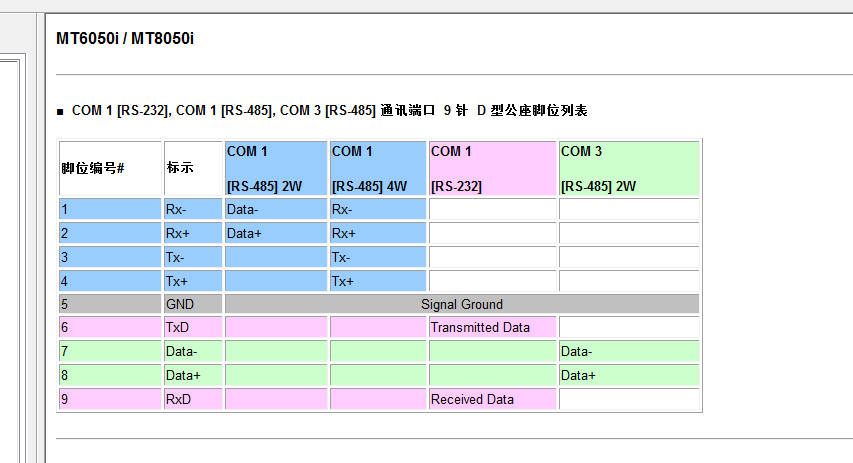Viewport: 853px width, 463px height.
Task: Click the 脚位编号# header cell
Action: point(110,168)
